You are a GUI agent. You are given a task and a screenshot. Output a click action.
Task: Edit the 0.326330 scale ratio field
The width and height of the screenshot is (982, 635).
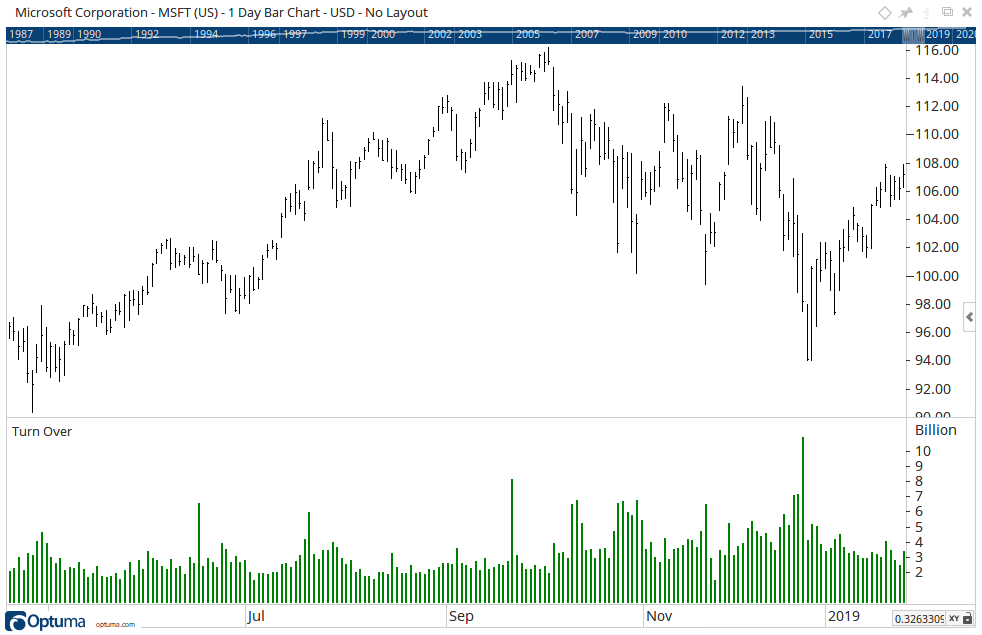tap(919, 619)
